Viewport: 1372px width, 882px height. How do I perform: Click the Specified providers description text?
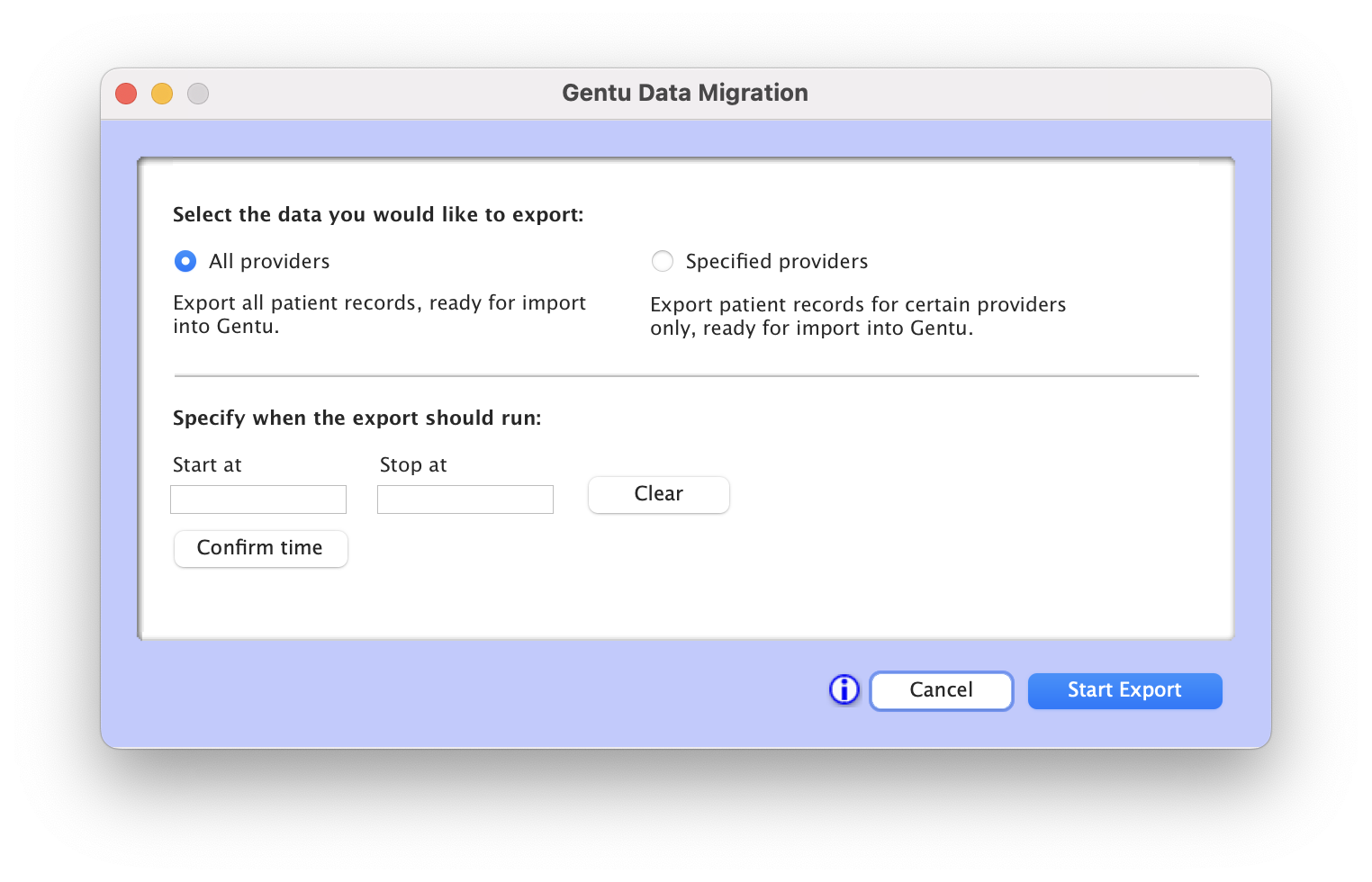click(858, 316)
